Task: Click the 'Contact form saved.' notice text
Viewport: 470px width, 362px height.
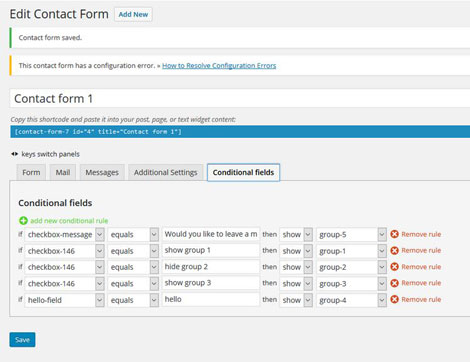Action: [50, 38]
